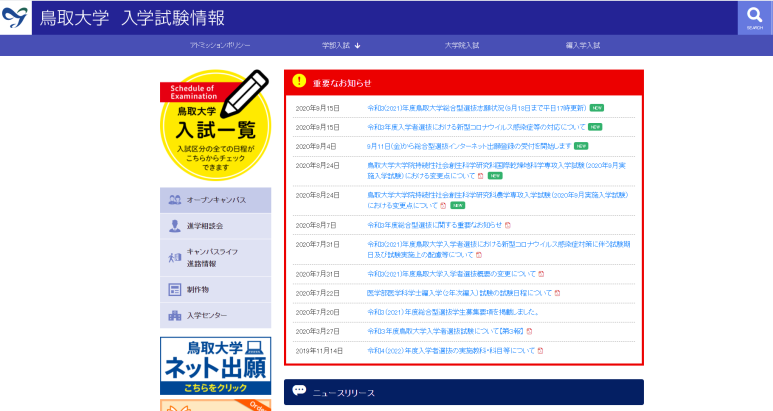Open 新型コロナウイルス感染症対策に伴う試験期日 link
The width and height of the screenshot is (773, 411).
(x=499, y=249)
